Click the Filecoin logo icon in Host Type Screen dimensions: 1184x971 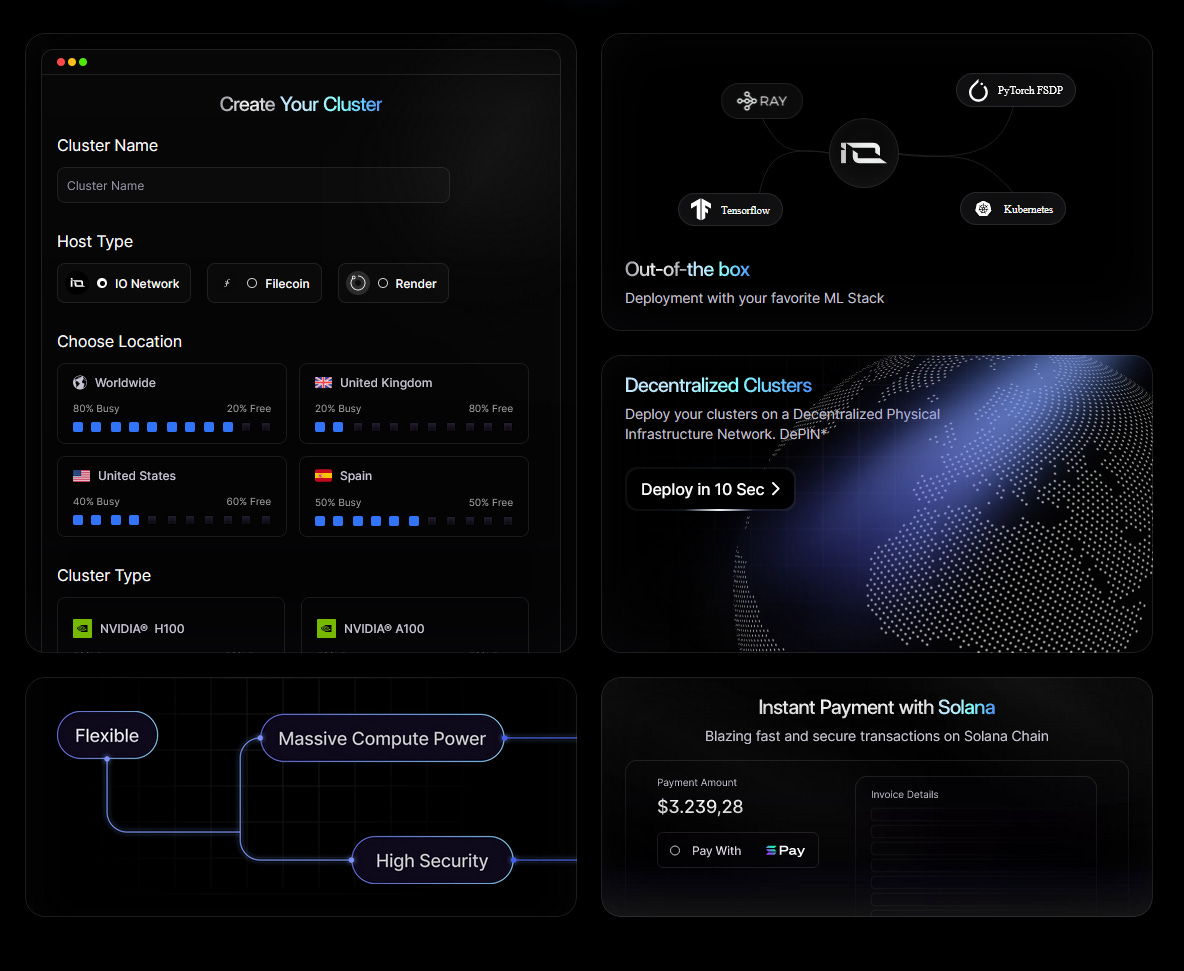227,283
